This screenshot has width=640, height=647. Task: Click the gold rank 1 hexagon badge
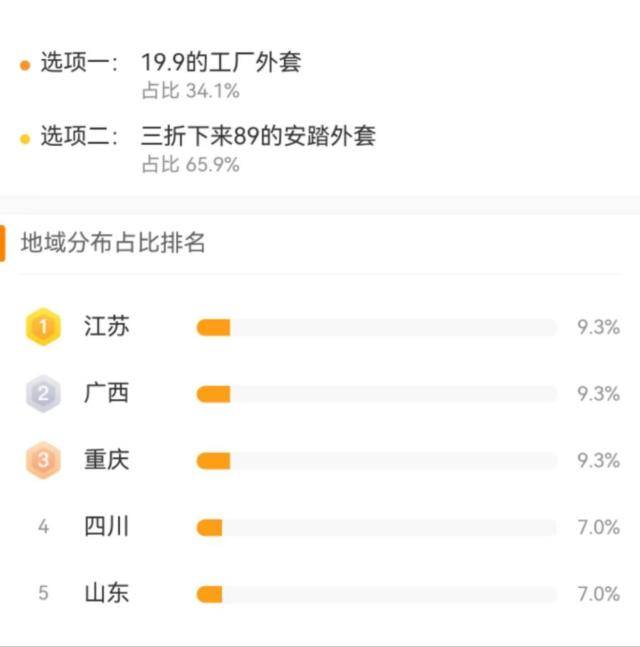43,327
